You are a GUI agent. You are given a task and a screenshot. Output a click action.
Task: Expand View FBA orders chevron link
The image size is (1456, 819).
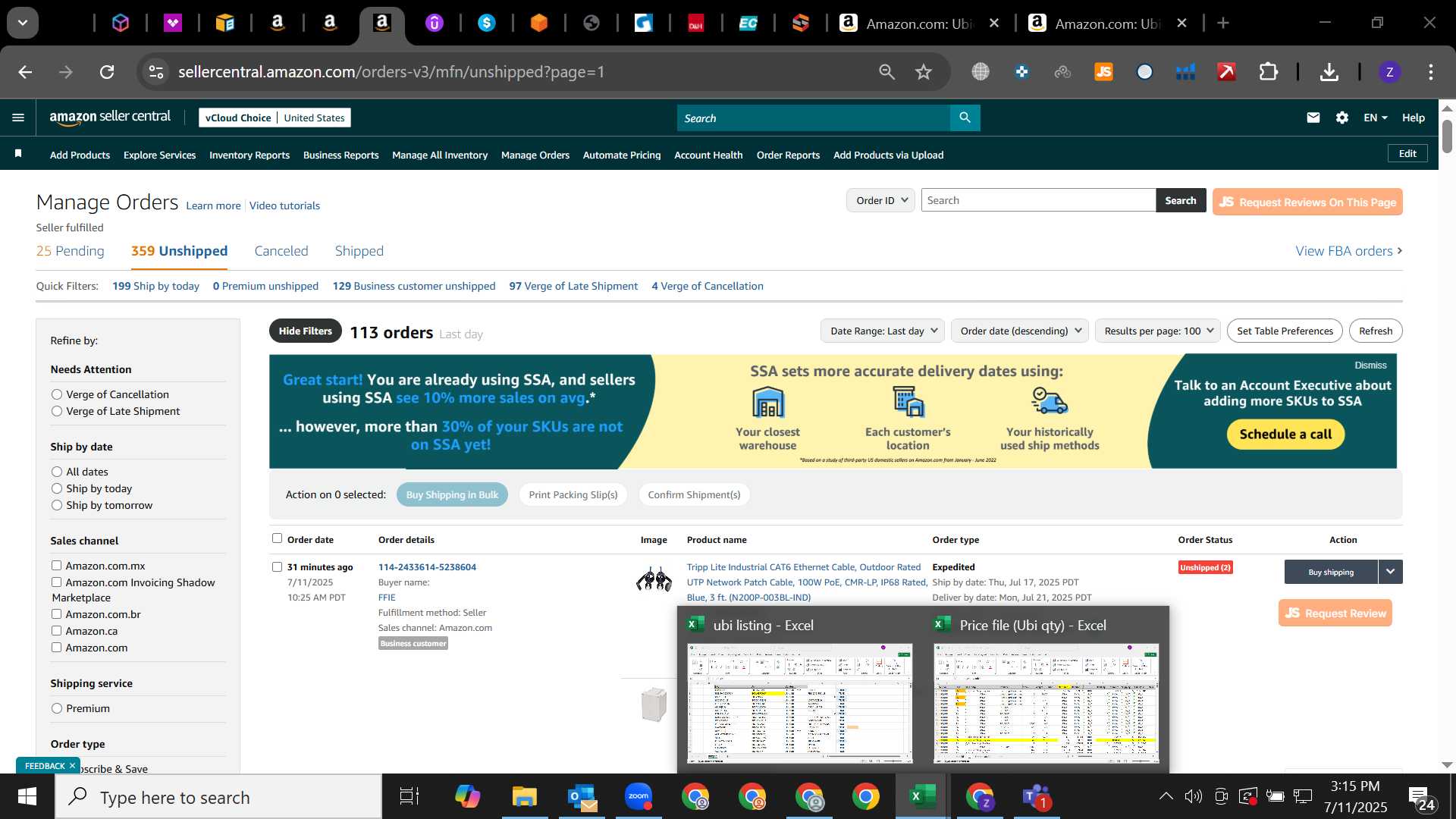pos(1399,251)
